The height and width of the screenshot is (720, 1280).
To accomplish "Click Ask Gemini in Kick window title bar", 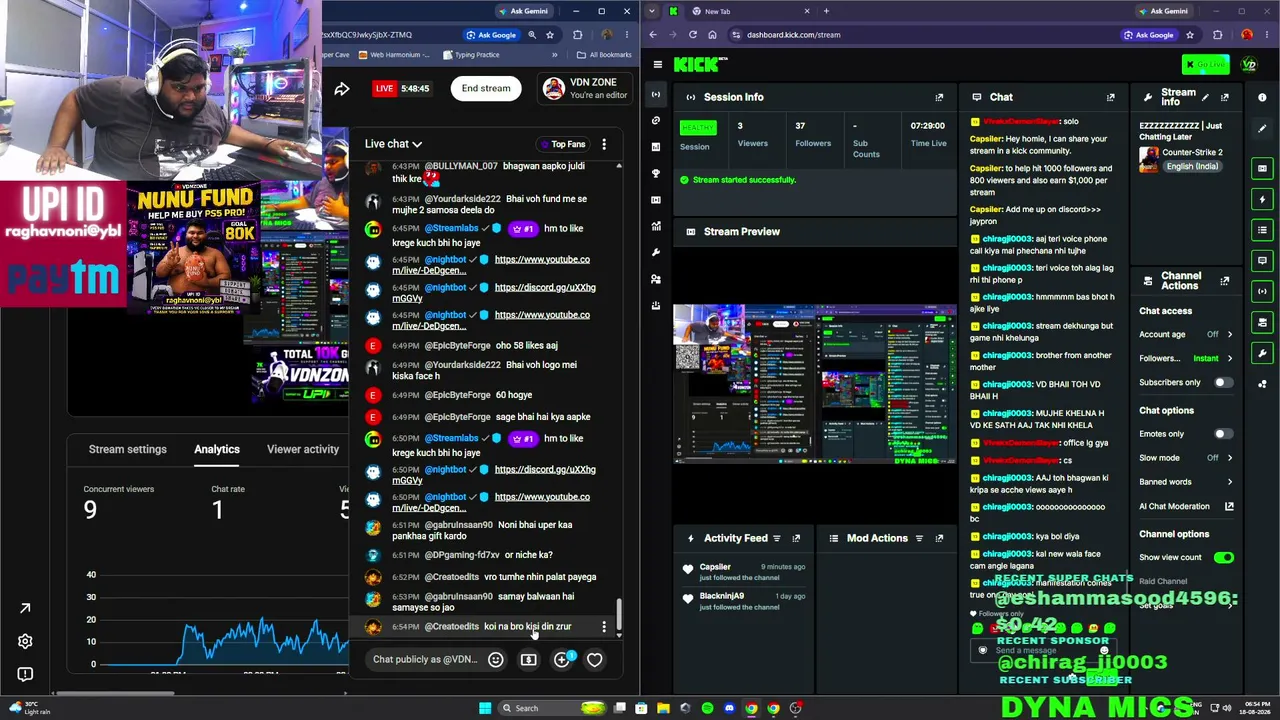I will click(x=1164, y=11).
